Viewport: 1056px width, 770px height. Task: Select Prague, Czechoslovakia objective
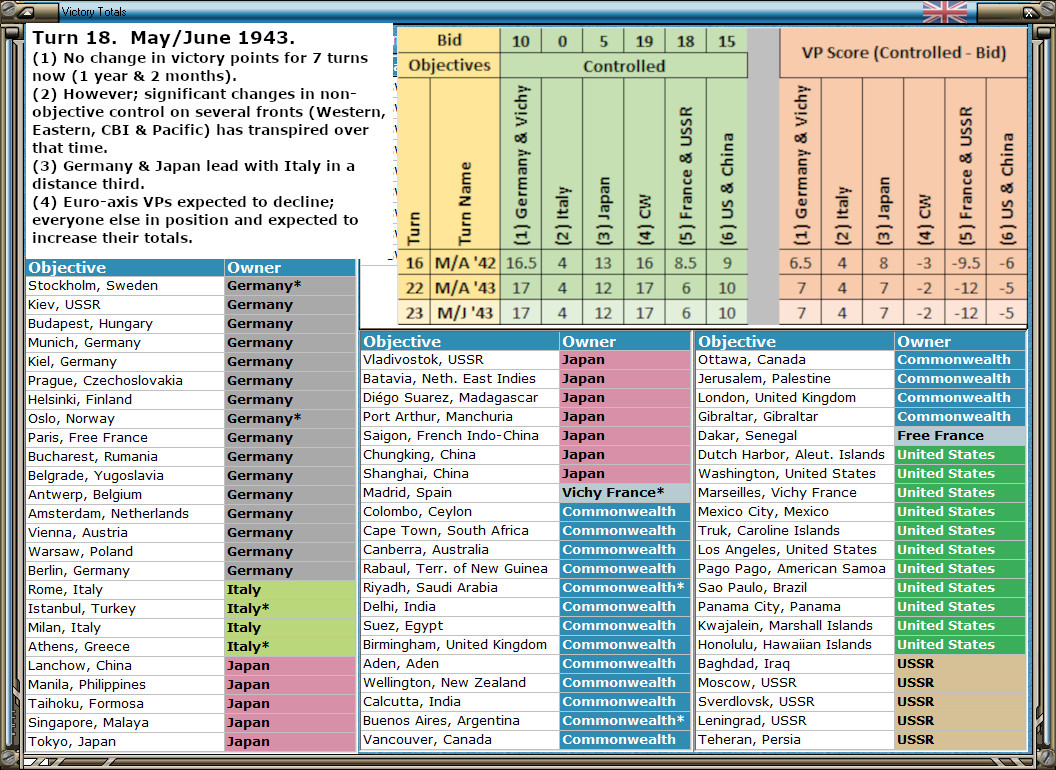(125, 380)
